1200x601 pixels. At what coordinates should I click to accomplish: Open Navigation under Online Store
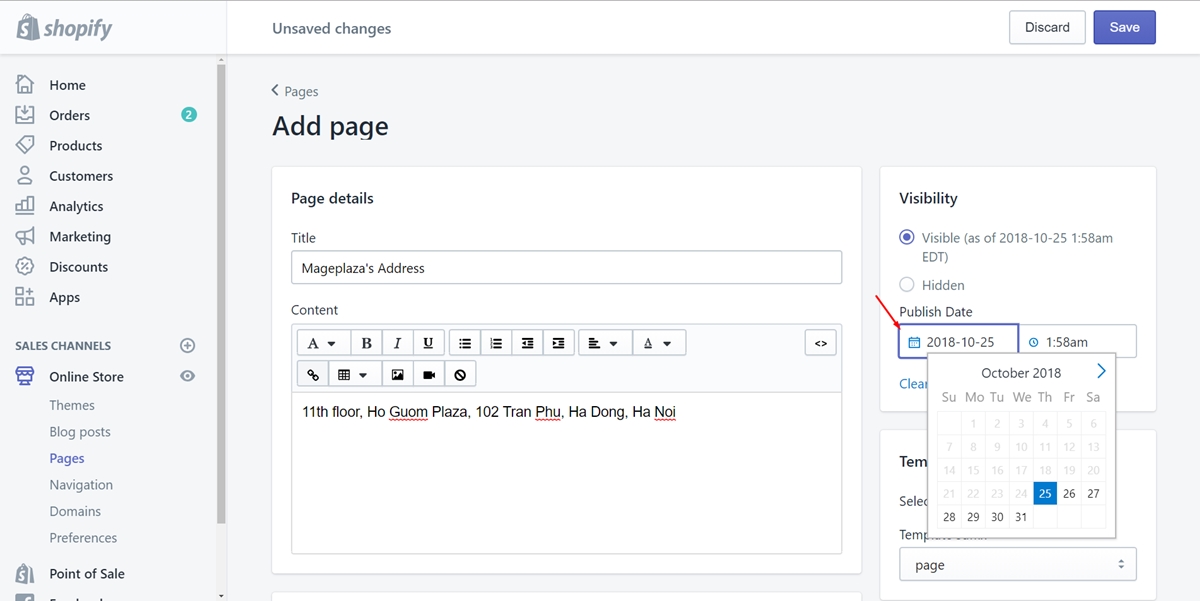81,485
